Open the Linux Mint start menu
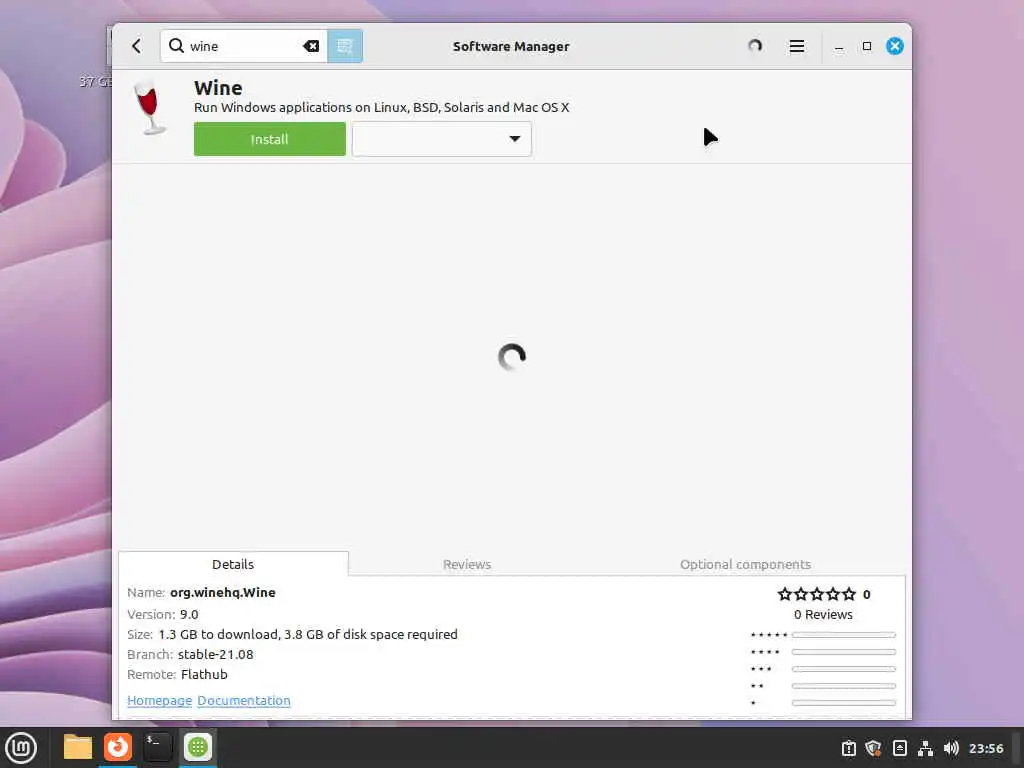 tap(21, 748)
